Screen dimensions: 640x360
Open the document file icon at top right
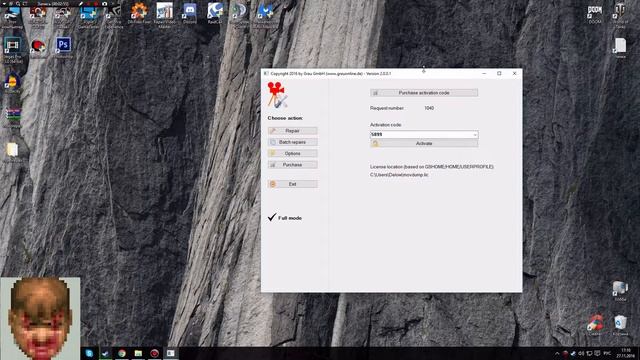tap(620, 45)
